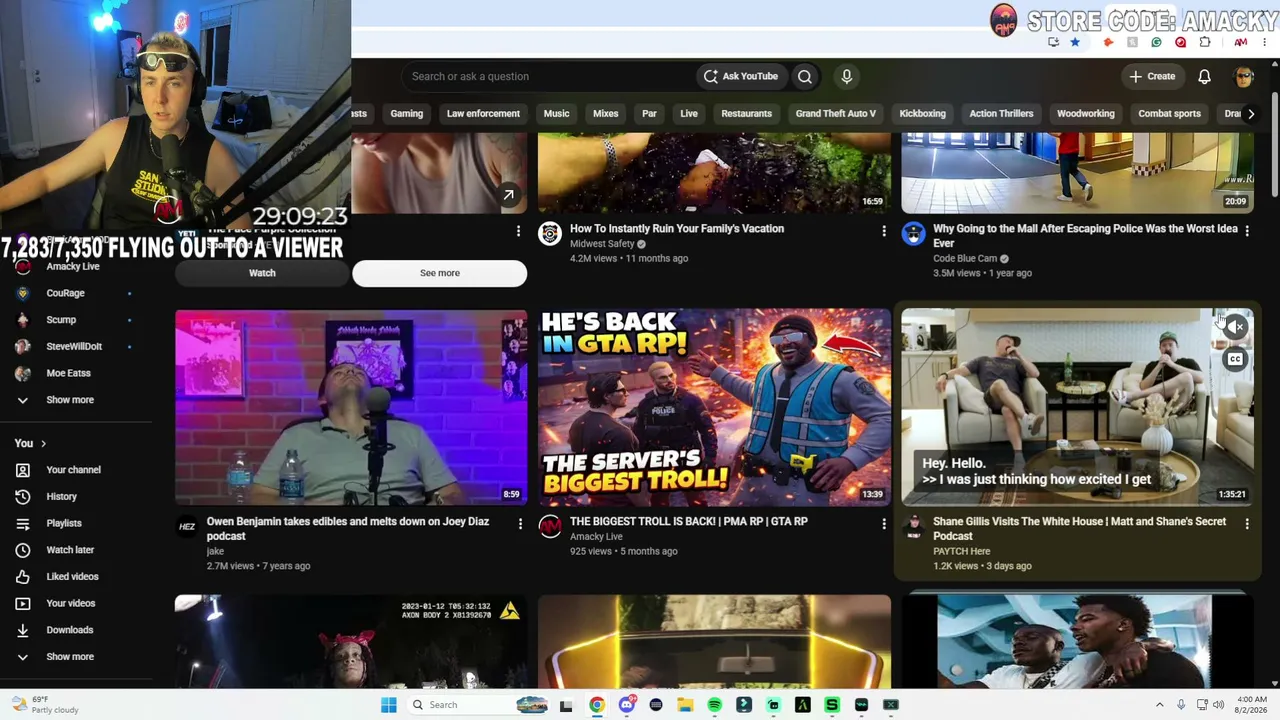
Task: Open SteveWillDoIt subscription link
Action: tap(74, 346)
